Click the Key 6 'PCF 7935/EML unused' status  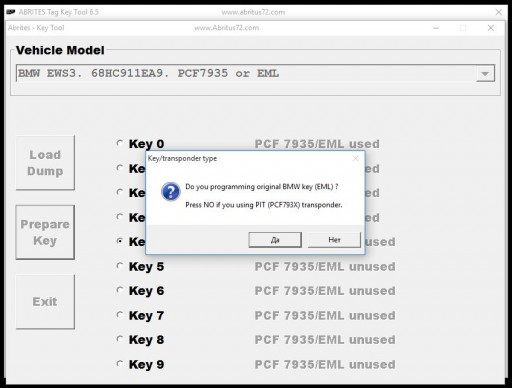coord(325,291)
